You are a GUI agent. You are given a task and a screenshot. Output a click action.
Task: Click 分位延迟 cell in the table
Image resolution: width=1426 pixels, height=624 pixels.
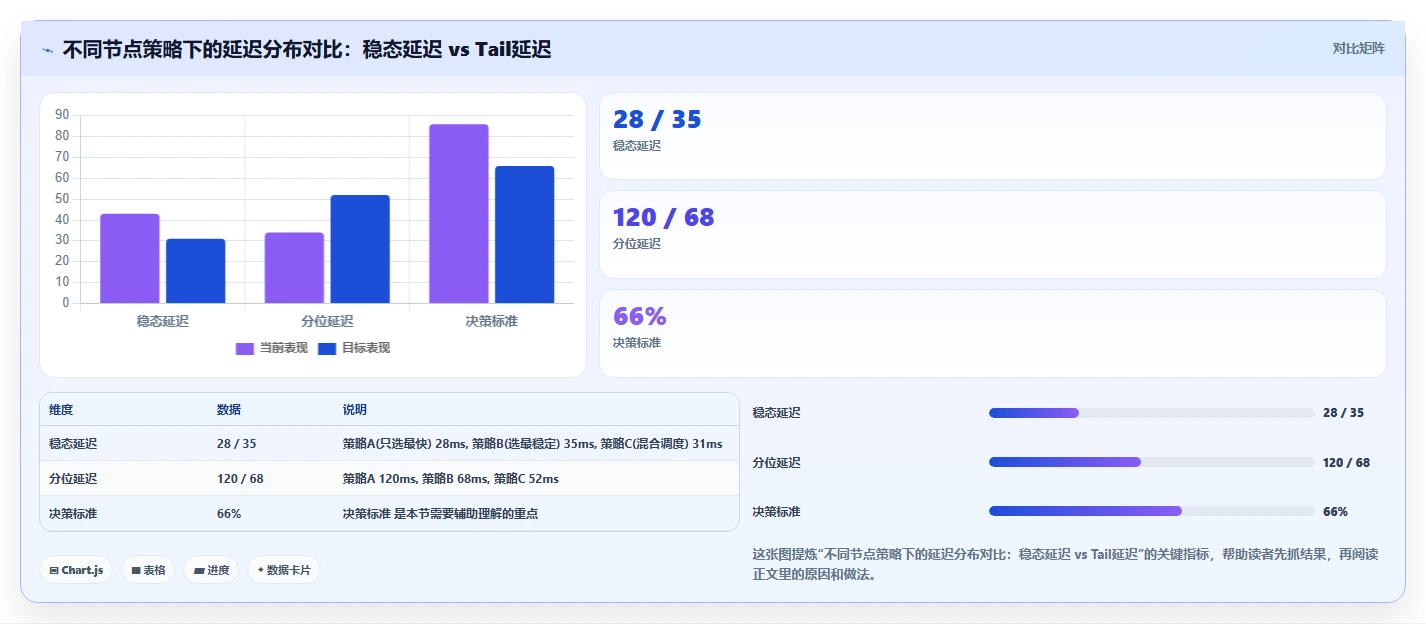(x=73, y=479)
